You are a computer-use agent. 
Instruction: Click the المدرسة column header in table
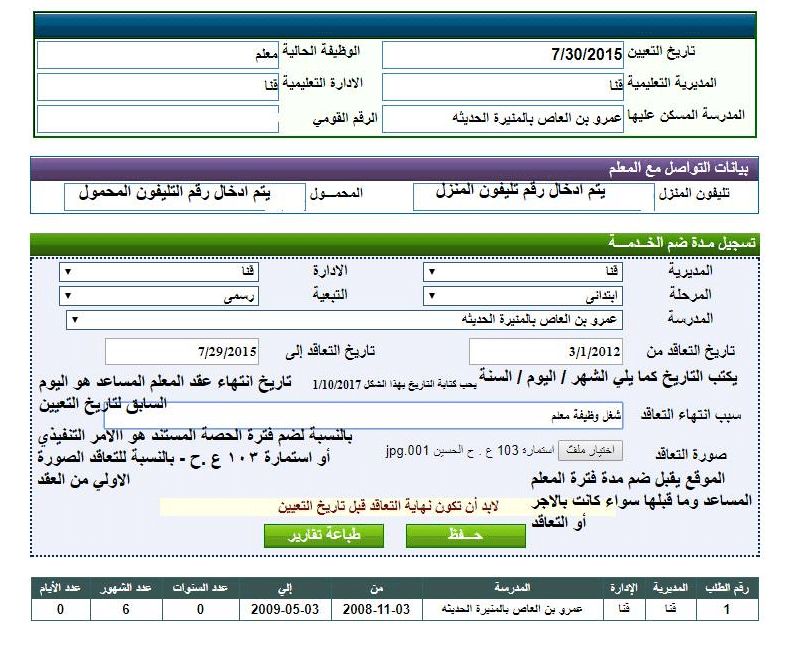click(512, 587)
